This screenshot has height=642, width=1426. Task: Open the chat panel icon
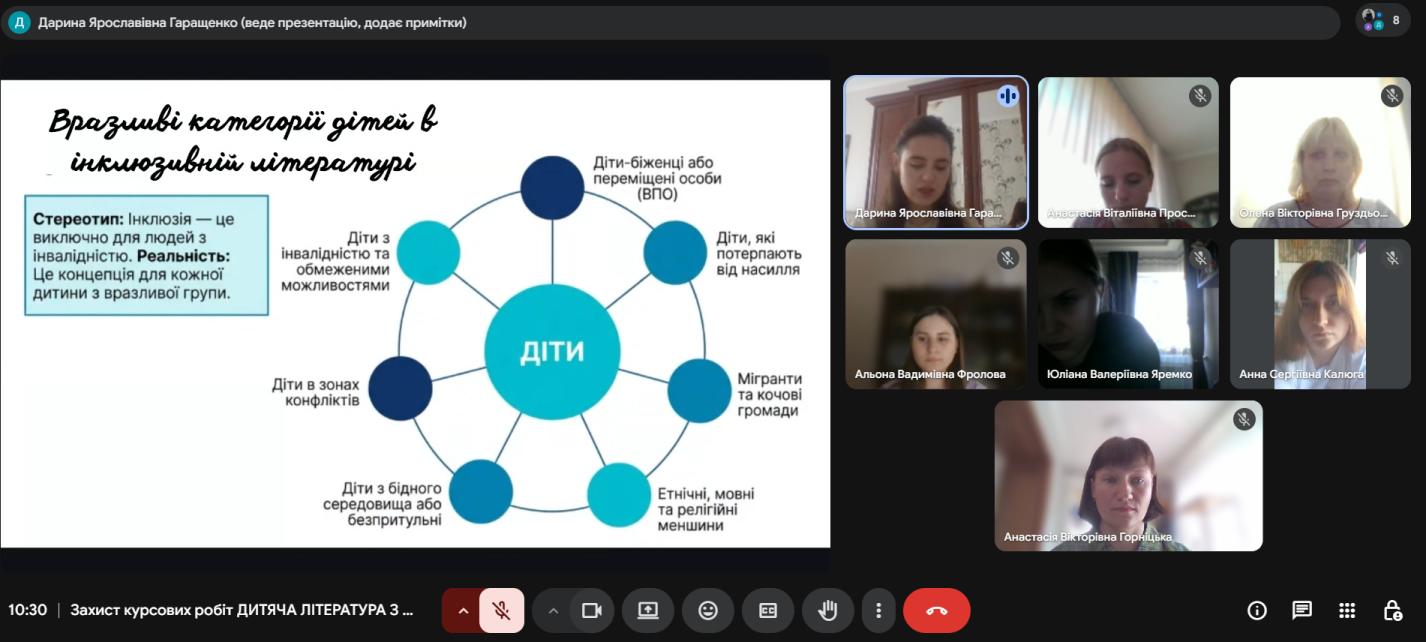pos(1302,610)
